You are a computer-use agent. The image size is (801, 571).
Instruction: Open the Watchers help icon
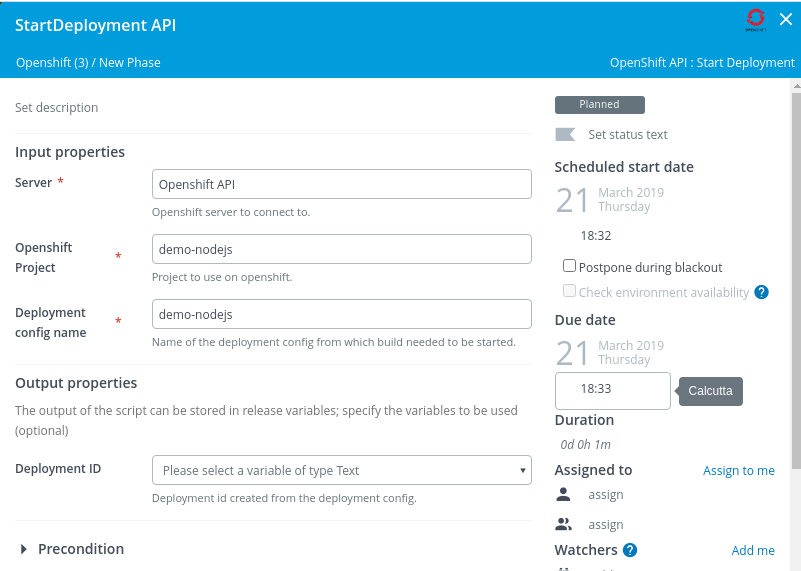click(x=630, y=550)
